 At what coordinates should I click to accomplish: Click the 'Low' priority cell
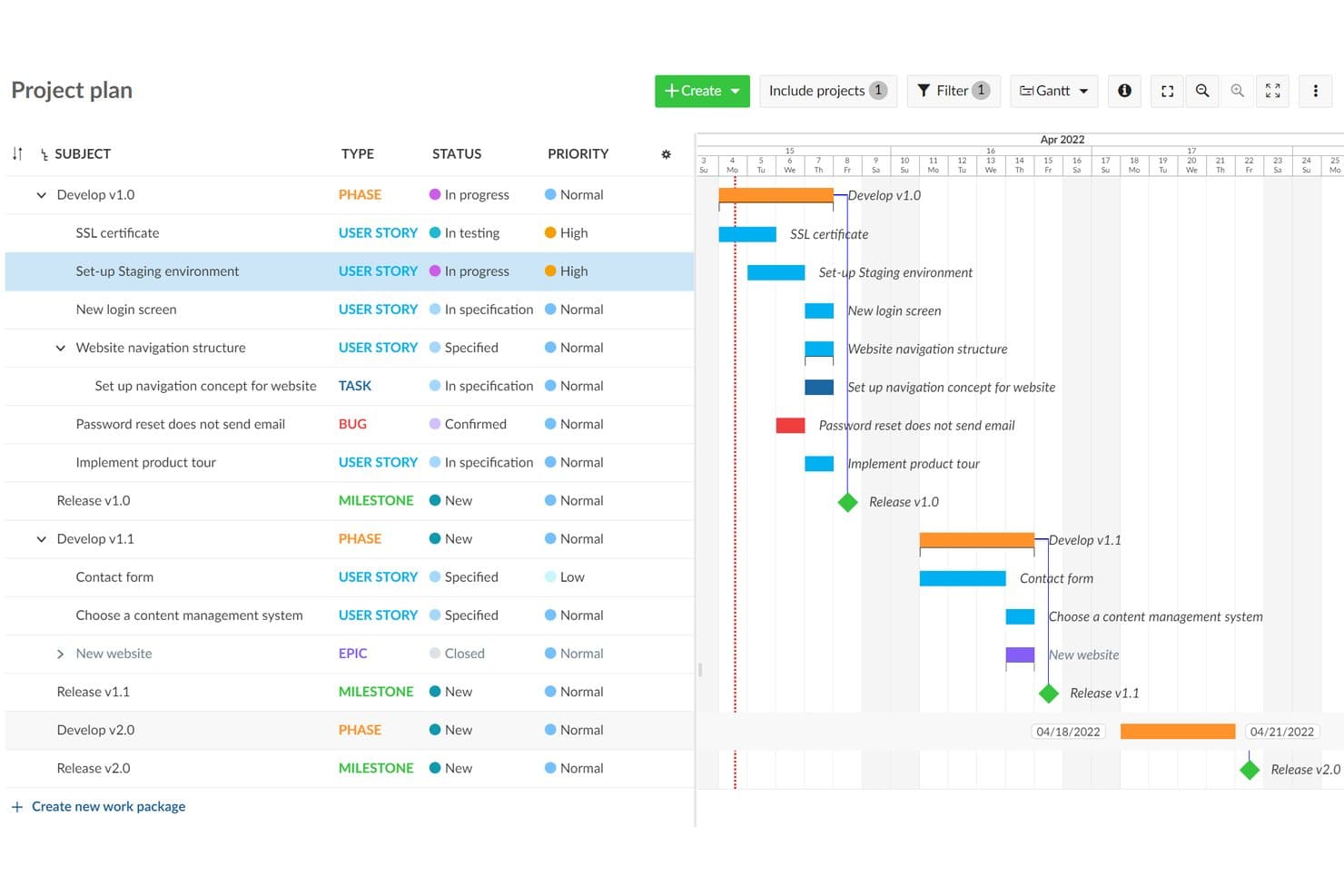(565, 577)
